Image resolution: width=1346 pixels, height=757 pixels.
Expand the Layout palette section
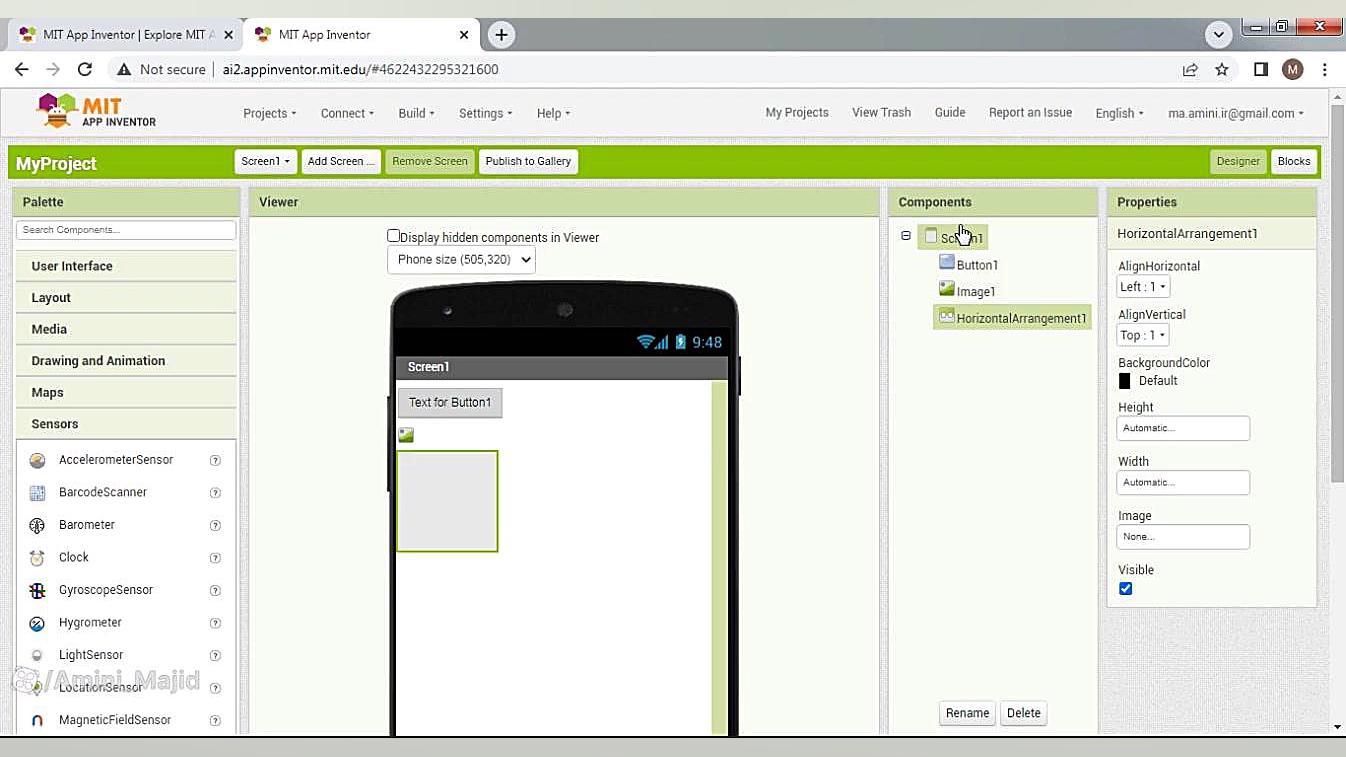click(x=126, y=298)
